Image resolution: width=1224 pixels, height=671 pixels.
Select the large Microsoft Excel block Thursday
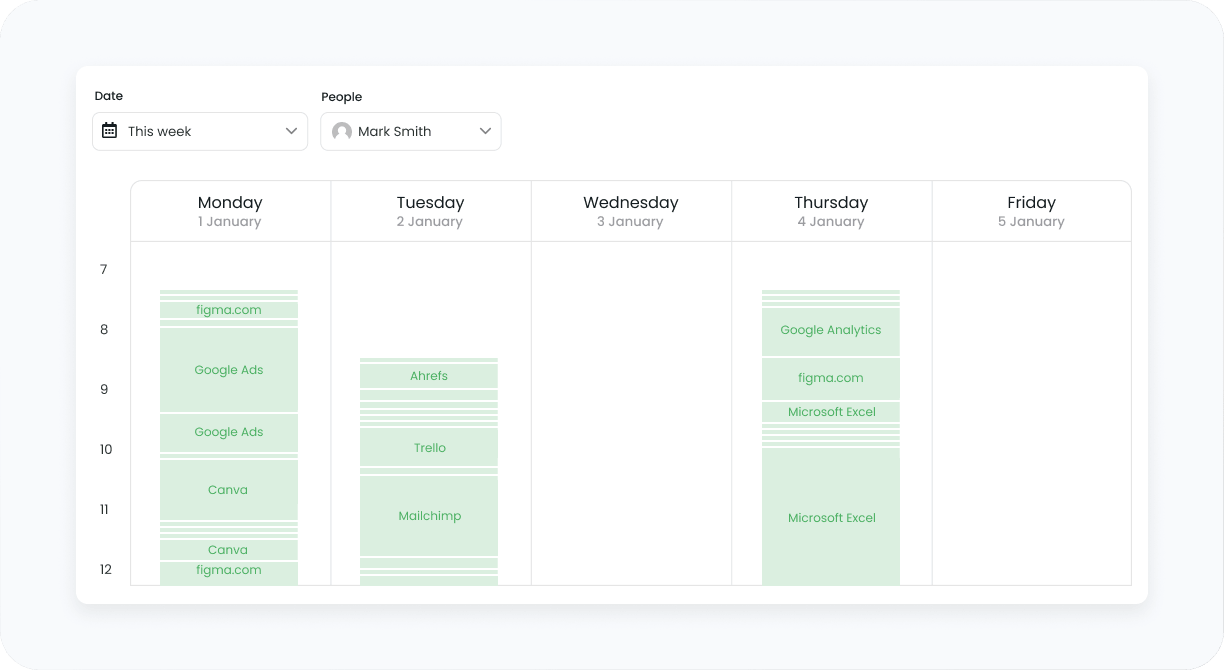point(831,517)
